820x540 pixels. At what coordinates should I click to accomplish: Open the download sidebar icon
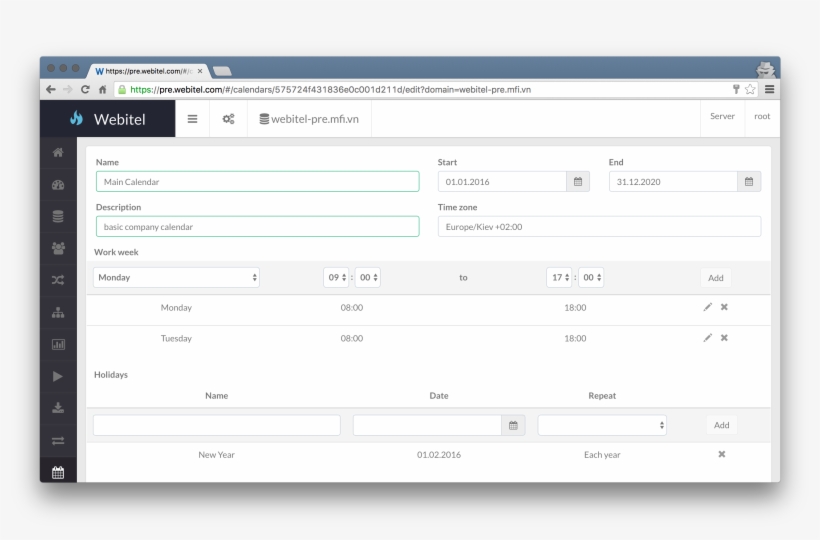pos(58,408)
